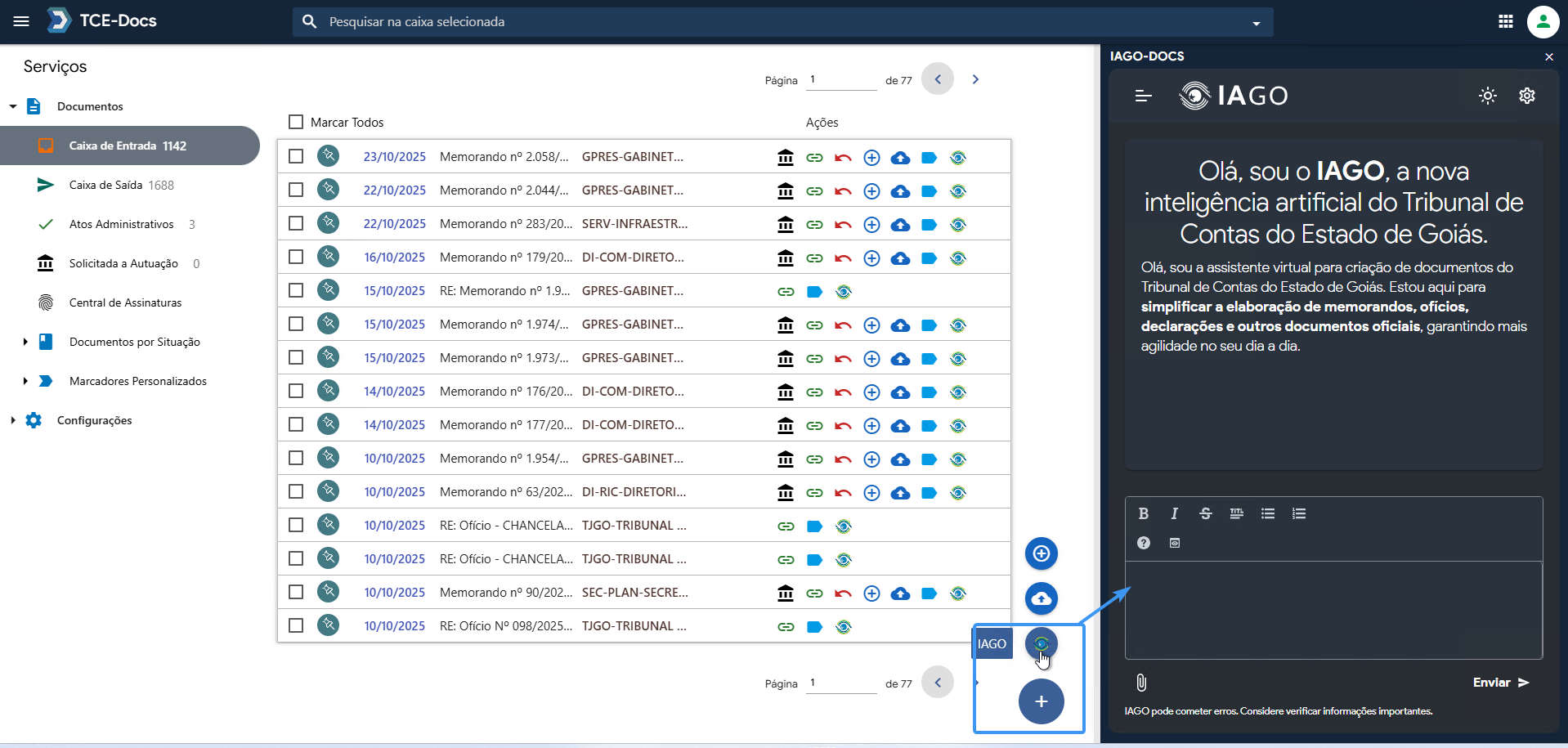Screen dimensions: 1568x748
Task: Click the strikethrough formatting icon
Action: [x=1205, y=513]
